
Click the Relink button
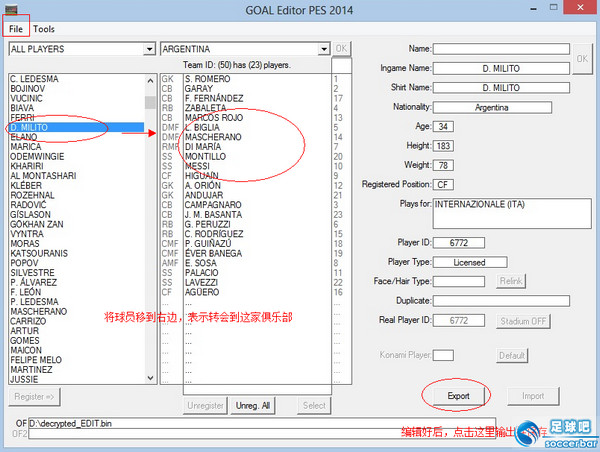[x=511, y=281]
